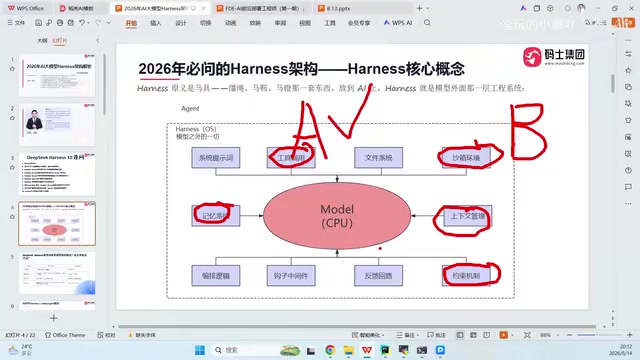Click the 钩子中间件 box on slide
The width and height of the screenshot is (640, 360).
click(x=291, y=276)
